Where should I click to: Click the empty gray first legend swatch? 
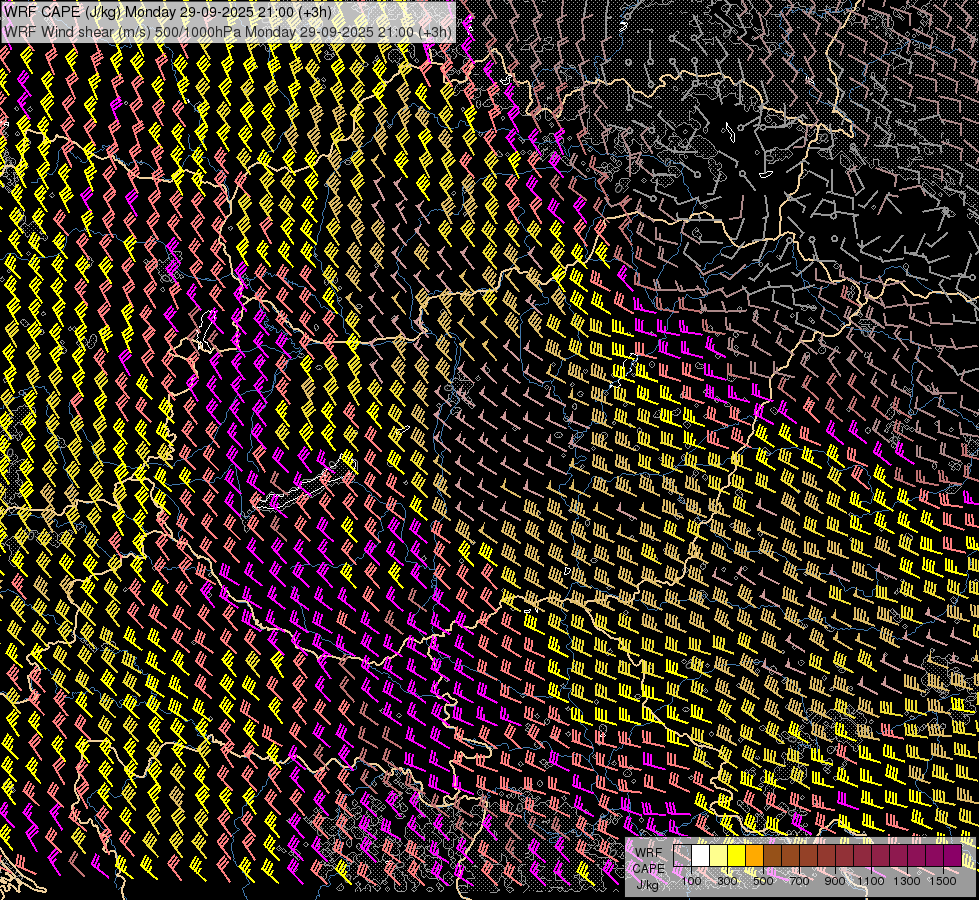tap(683, 856)
